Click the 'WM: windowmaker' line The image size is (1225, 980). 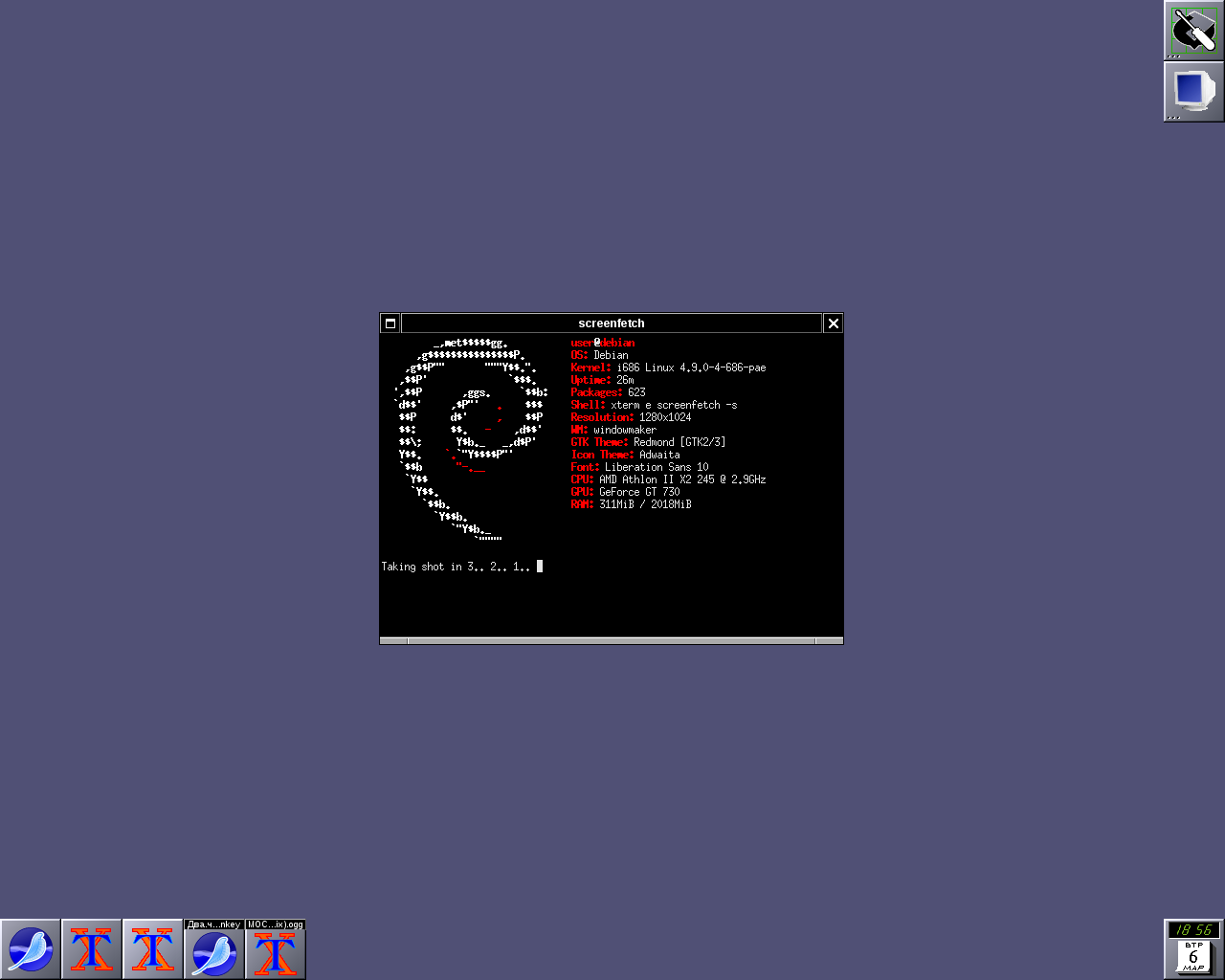click(614, 430)
